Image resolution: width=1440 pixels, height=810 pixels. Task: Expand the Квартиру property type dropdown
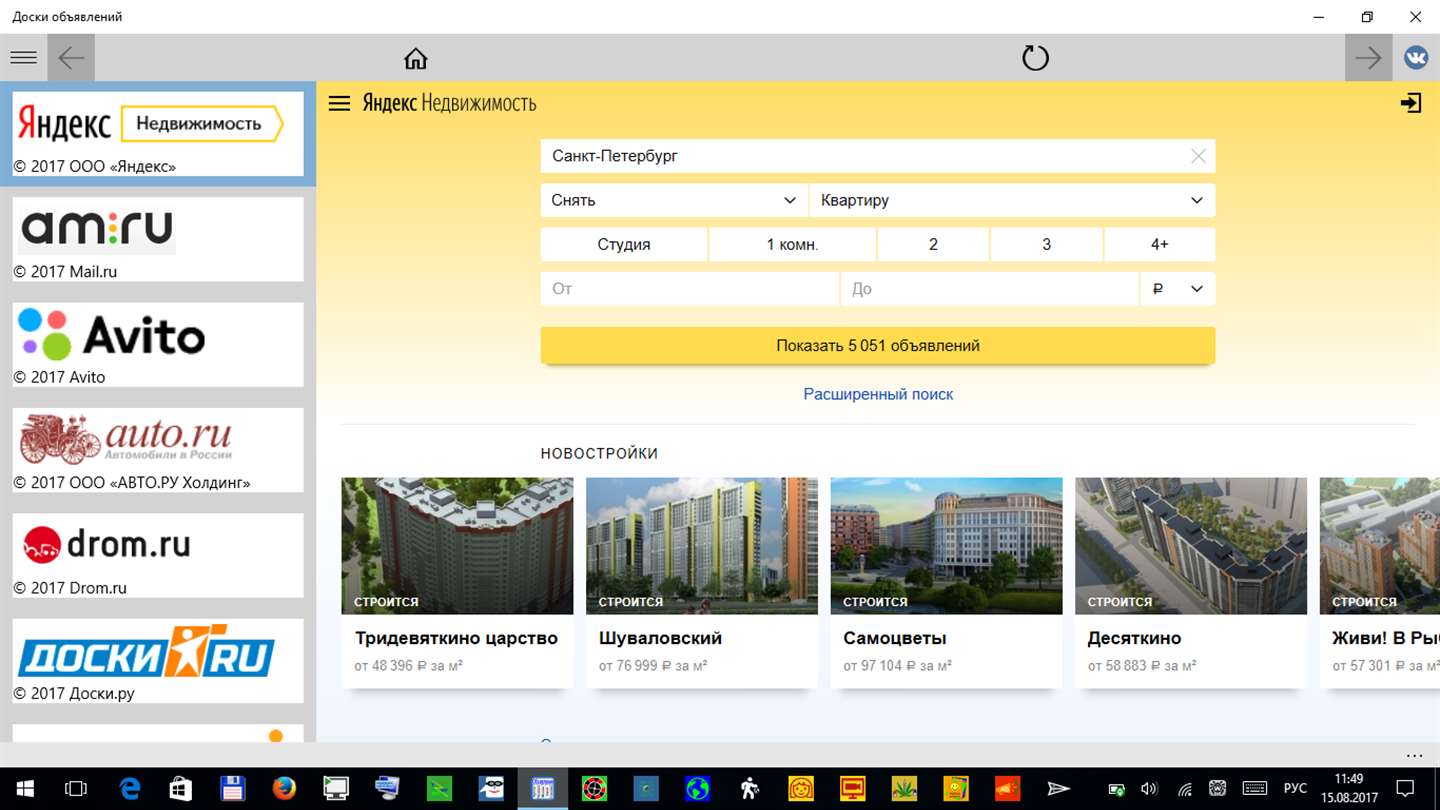(x=1012, y=200)
